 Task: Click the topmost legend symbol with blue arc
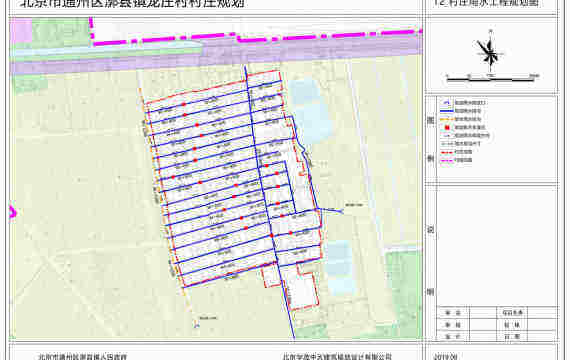pyautogui.click(x=446, y=103)
